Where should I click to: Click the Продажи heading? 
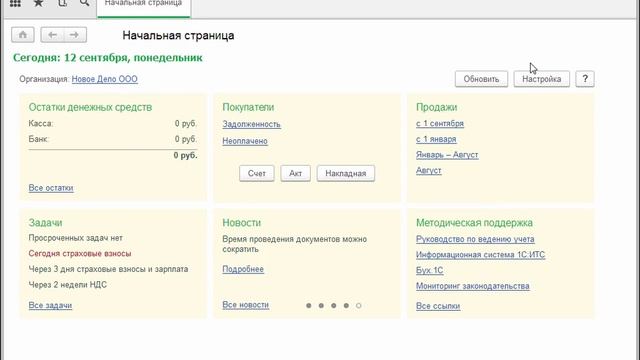436,107
